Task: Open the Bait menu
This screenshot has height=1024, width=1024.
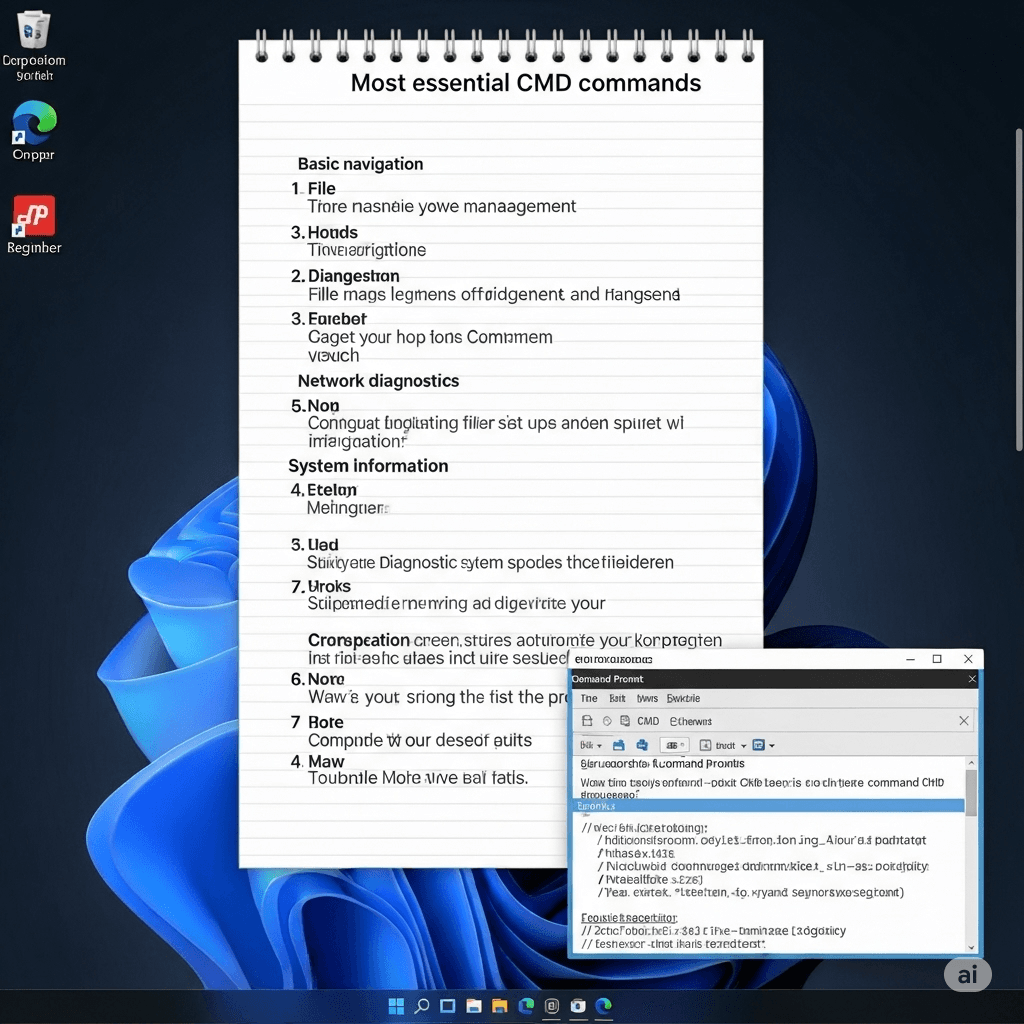Action: point(617,698)
